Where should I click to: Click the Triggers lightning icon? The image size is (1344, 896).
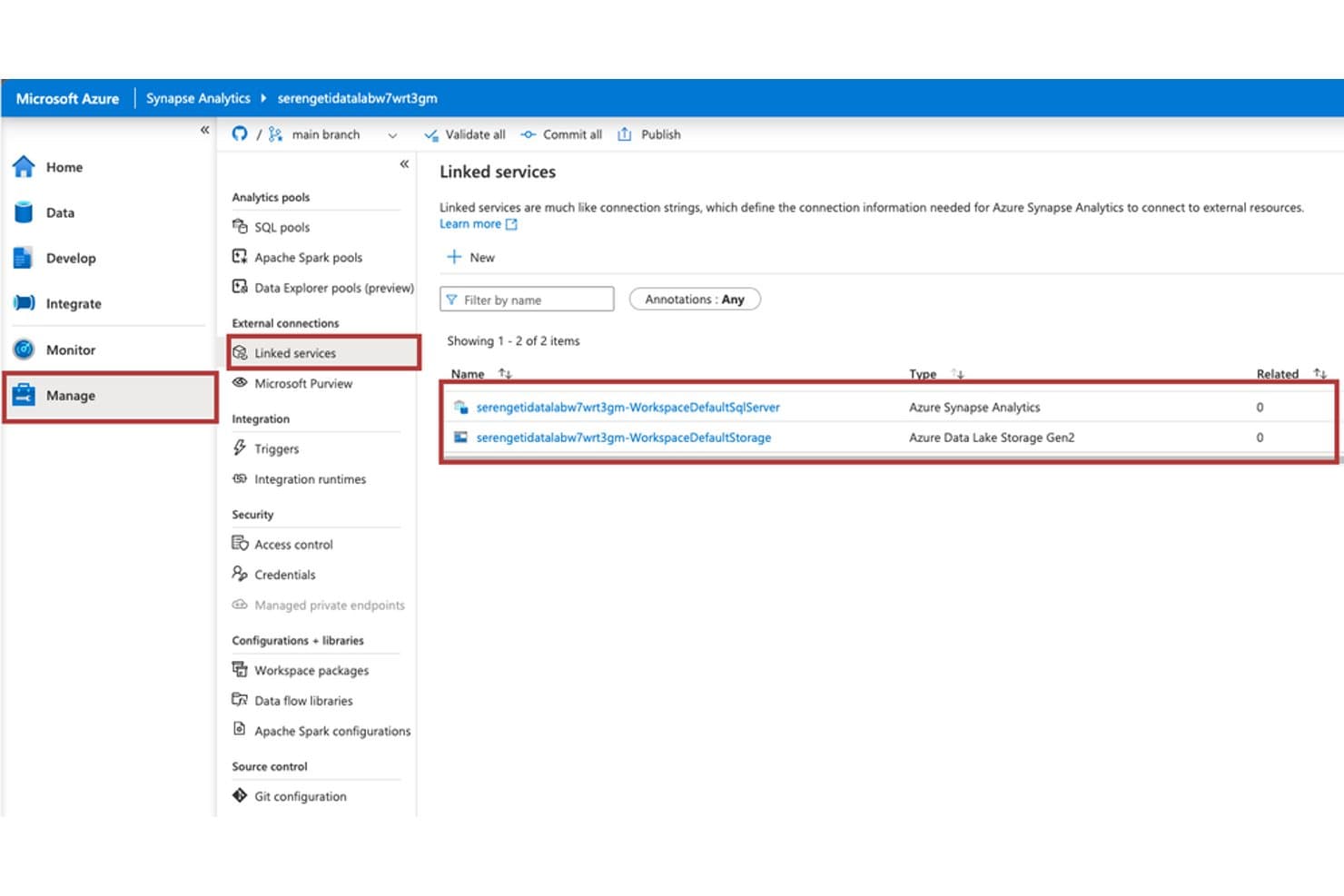pos(240,448)
